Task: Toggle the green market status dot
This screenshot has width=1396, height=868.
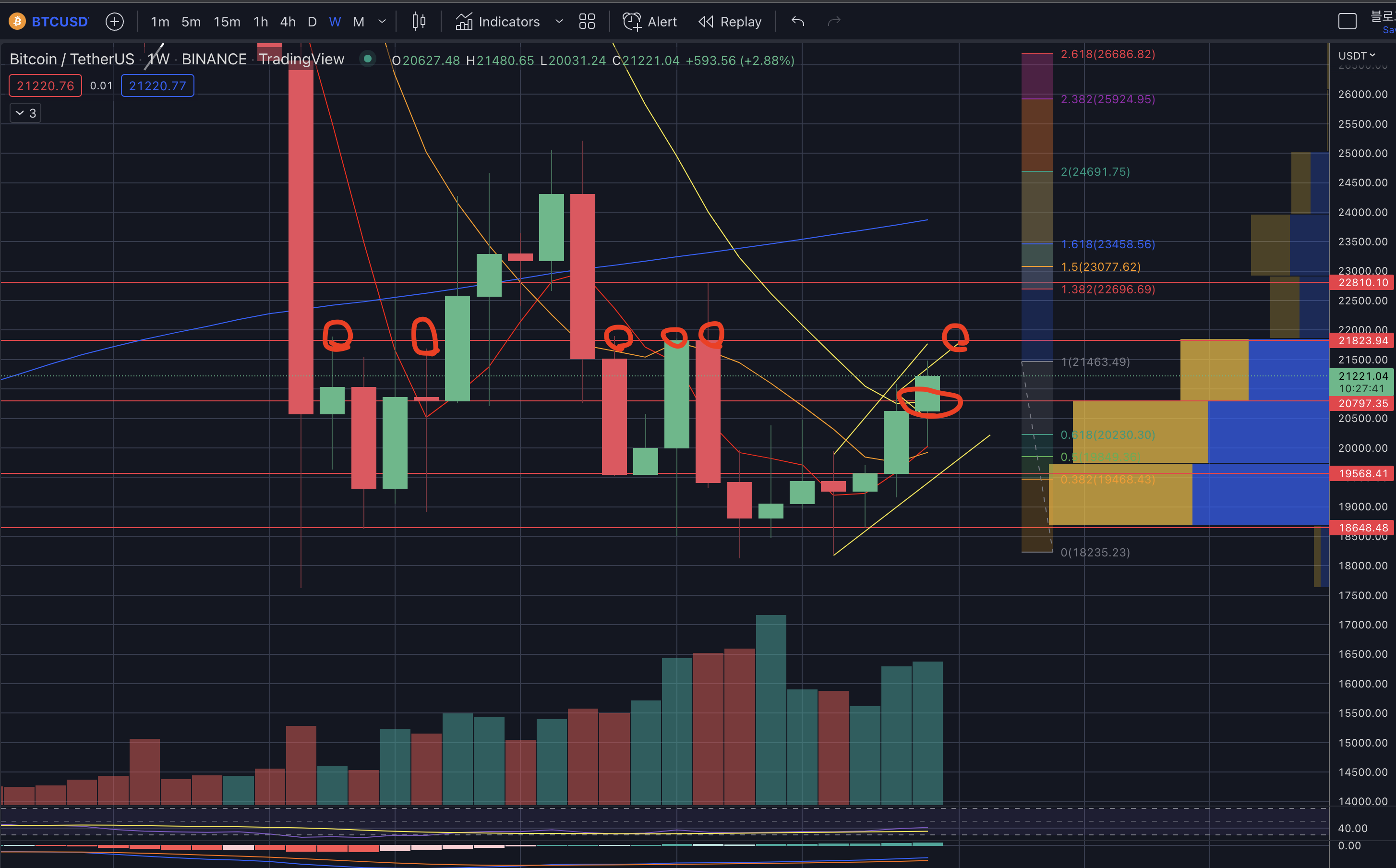Action: click(367, 59)
